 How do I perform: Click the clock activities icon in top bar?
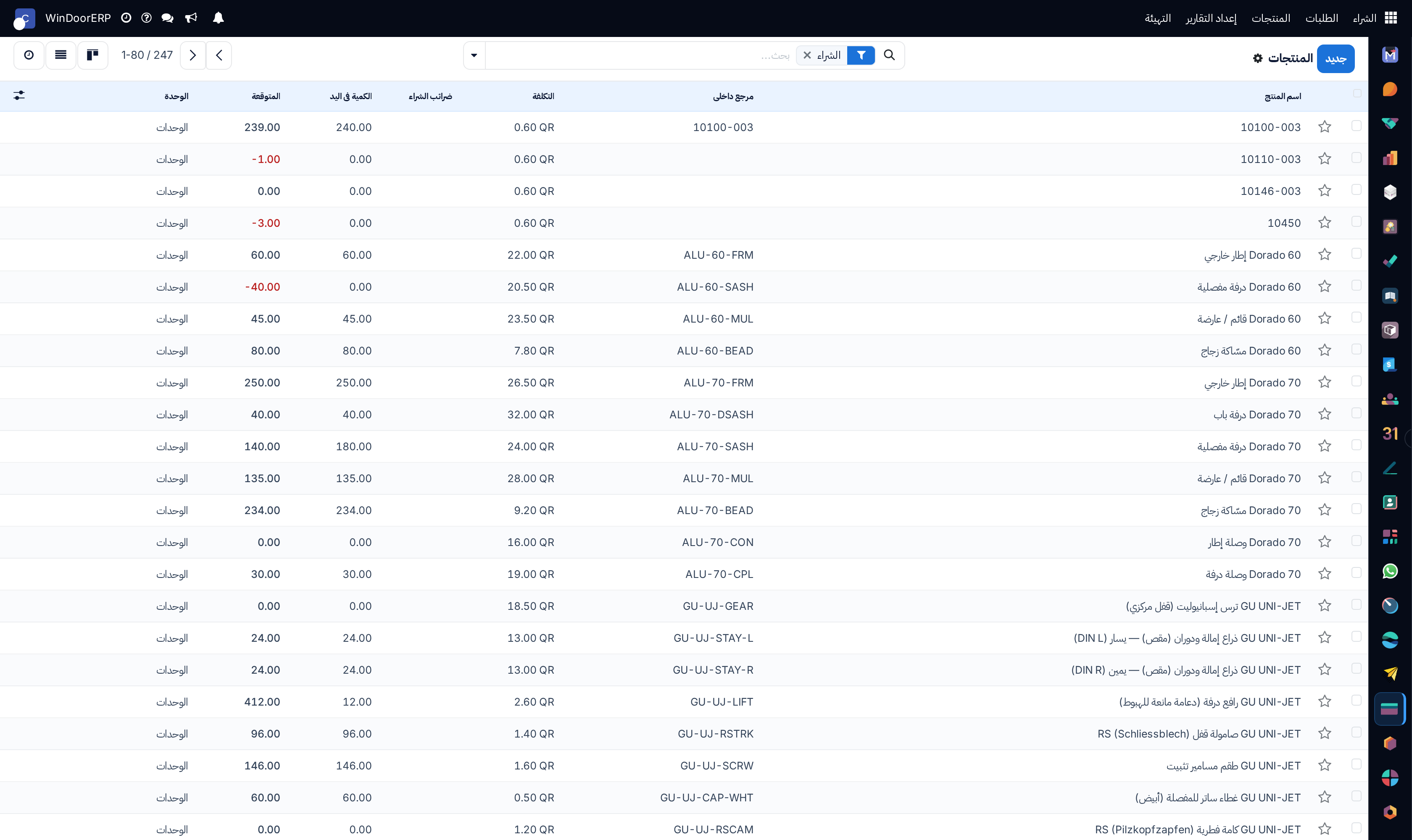[x=126, y=18]
